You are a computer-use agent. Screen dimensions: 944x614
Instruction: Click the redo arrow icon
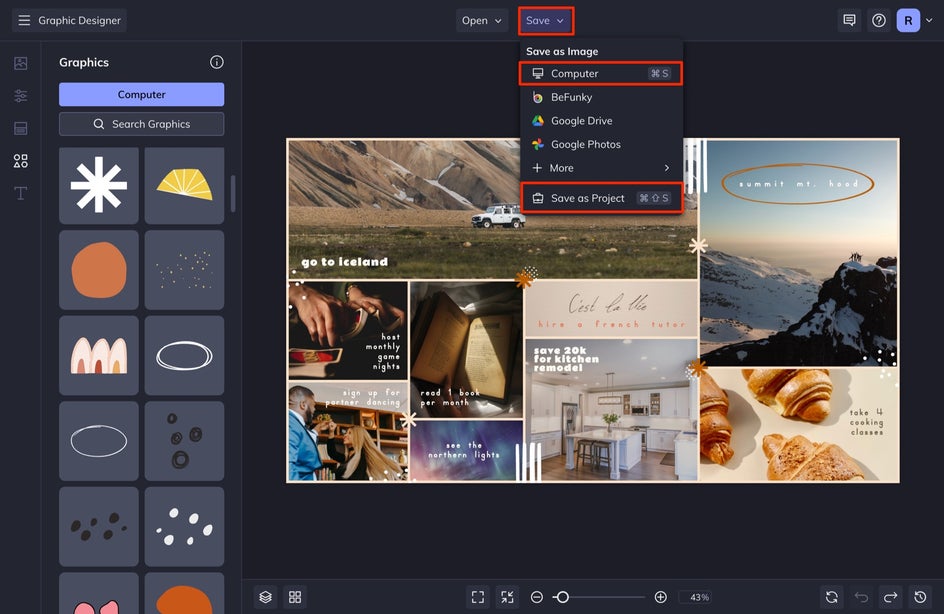[890, 597]
